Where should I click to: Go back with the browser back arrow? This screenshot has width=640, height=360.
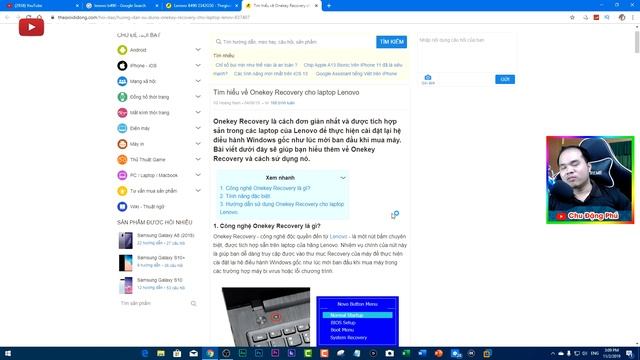pyautogui.click(x=7, y=18)
